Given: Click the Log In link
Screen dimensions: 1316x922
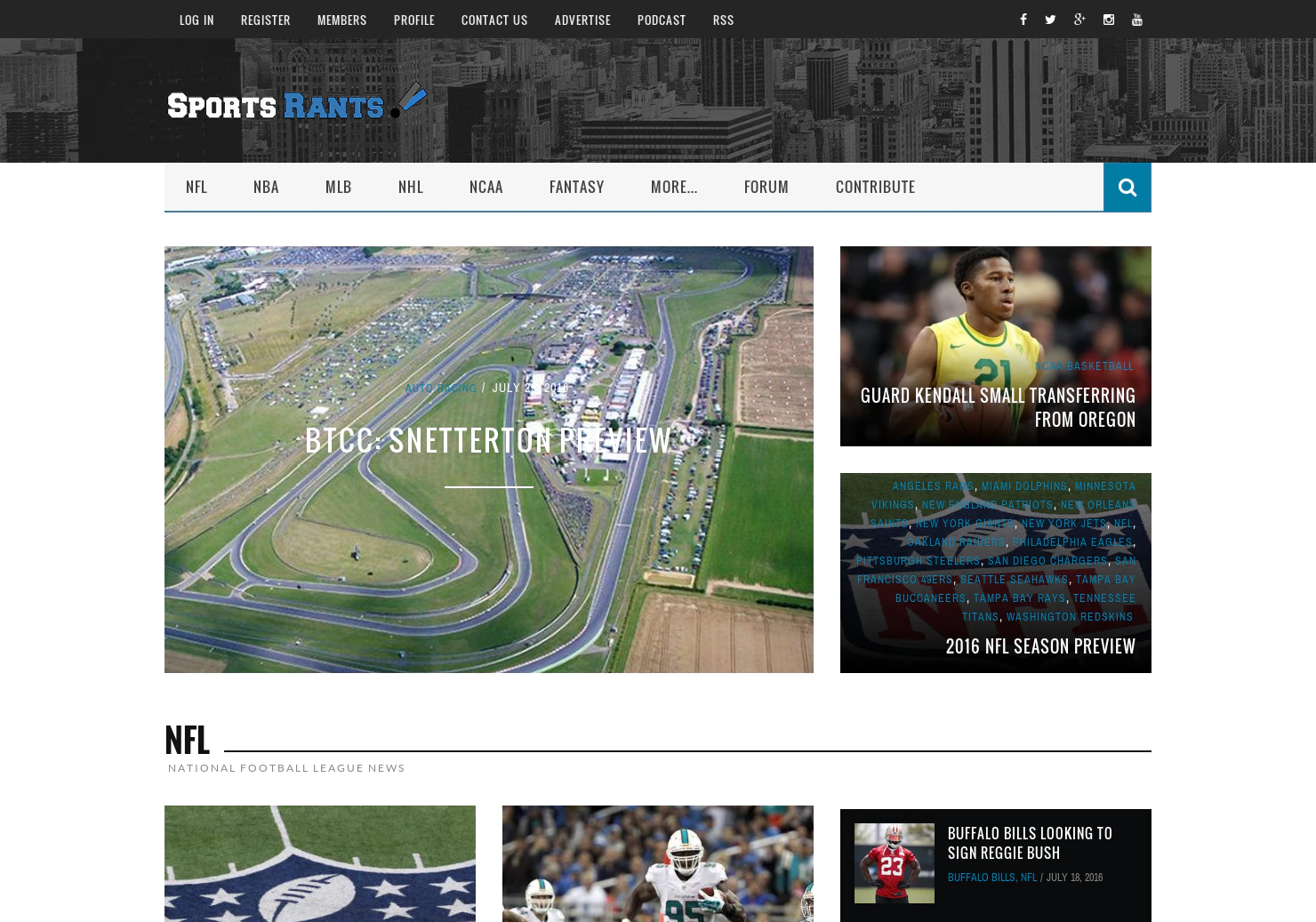Looking at the screenshot, I should [197, 20].
